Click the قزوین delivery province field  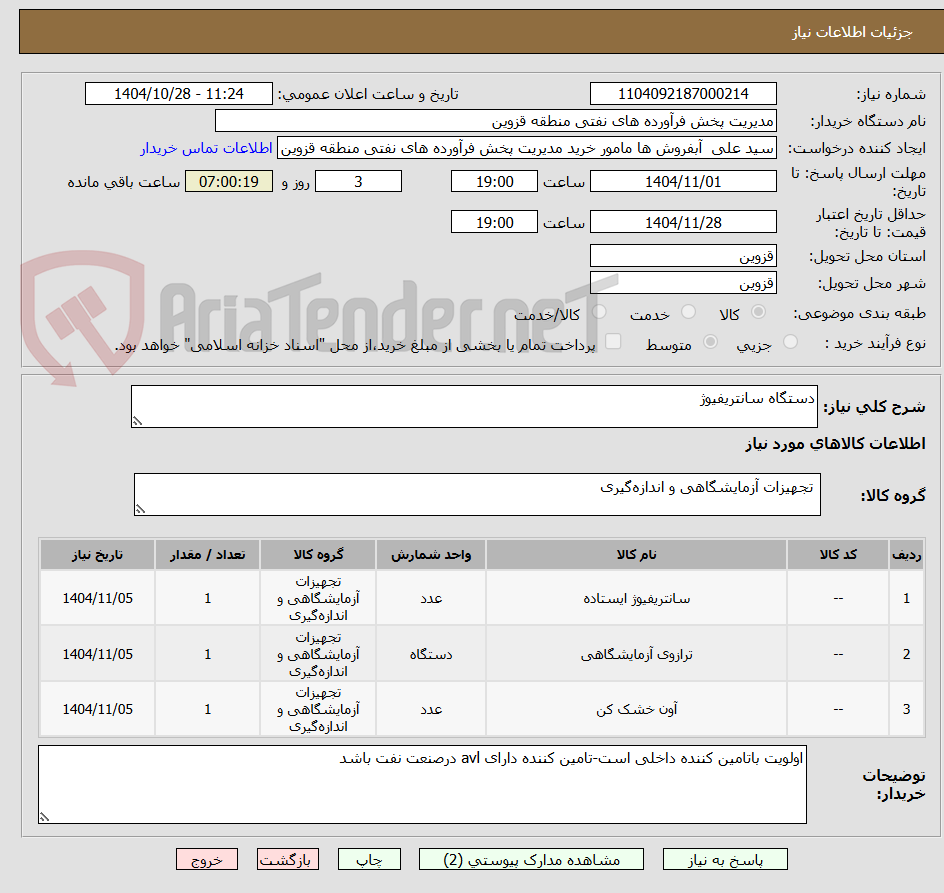click(683, 255)
